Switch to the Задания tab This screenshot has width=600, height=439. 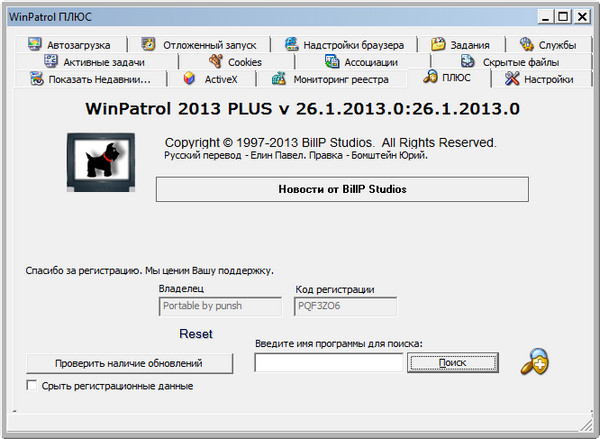(461, 44)
